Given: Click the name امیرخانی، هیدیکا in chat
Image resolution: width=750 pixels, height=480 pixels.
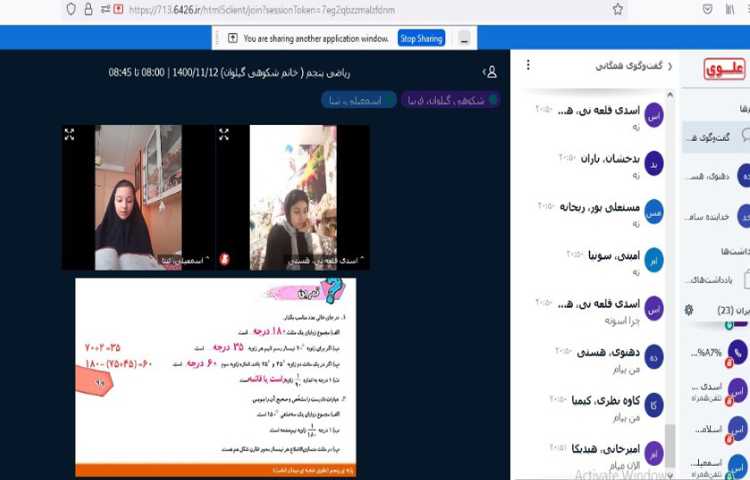Looking at the screenshot, I should pyautogui.click(x=606, y=449).
